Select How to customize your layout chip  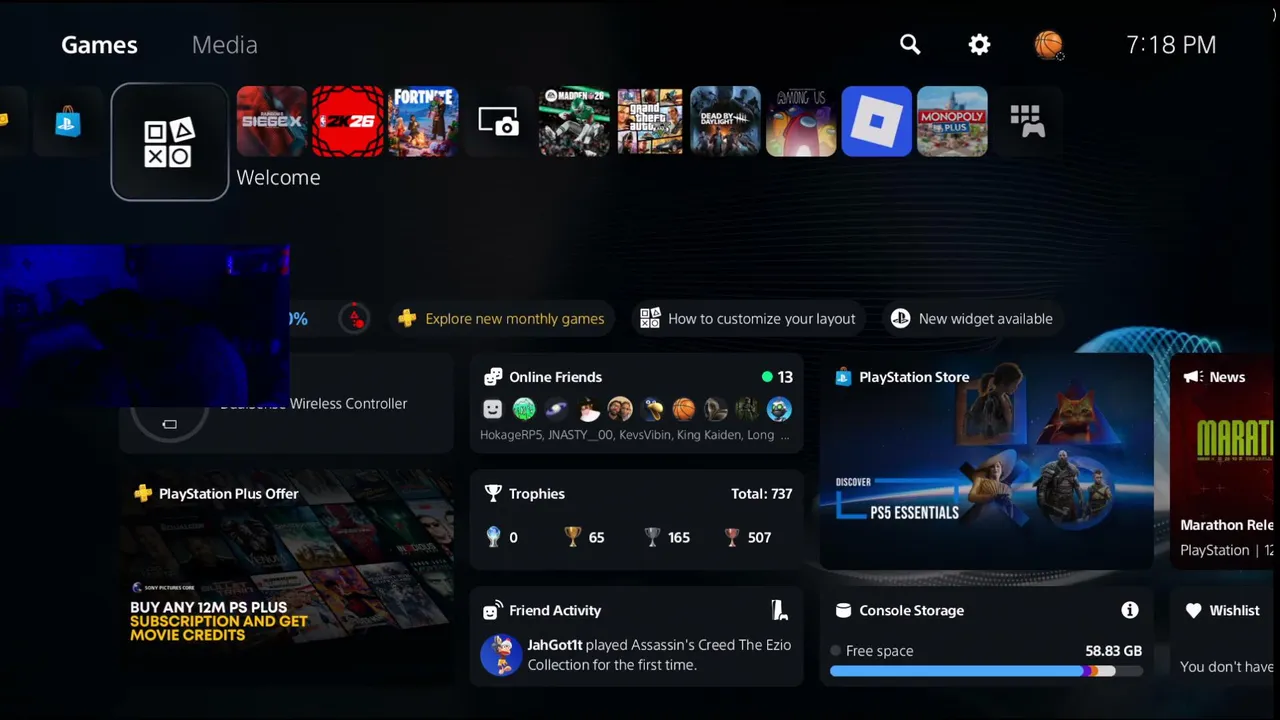pyautogui.click(x=748, y=319)
